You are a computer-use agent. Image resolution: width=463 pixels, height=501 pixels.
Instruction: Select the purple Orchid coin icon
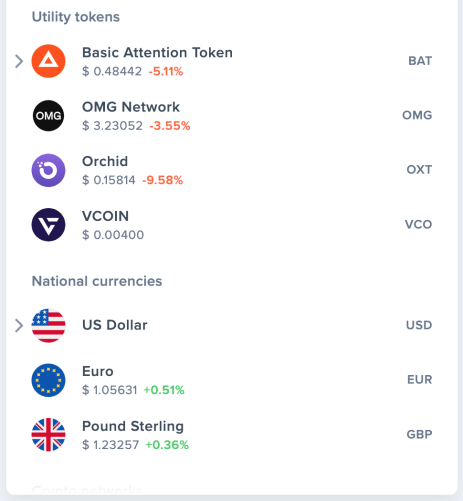point(48,170)
